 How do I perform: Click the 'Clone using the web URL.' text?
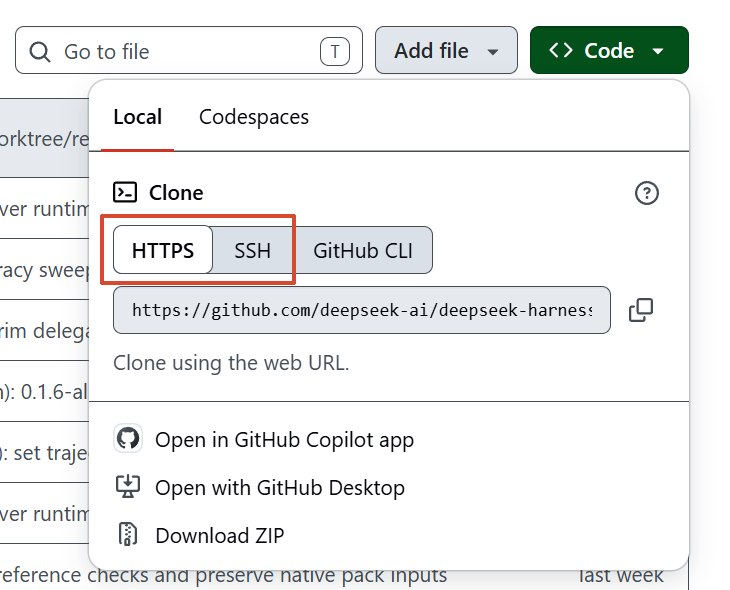[x=231, y=363]
